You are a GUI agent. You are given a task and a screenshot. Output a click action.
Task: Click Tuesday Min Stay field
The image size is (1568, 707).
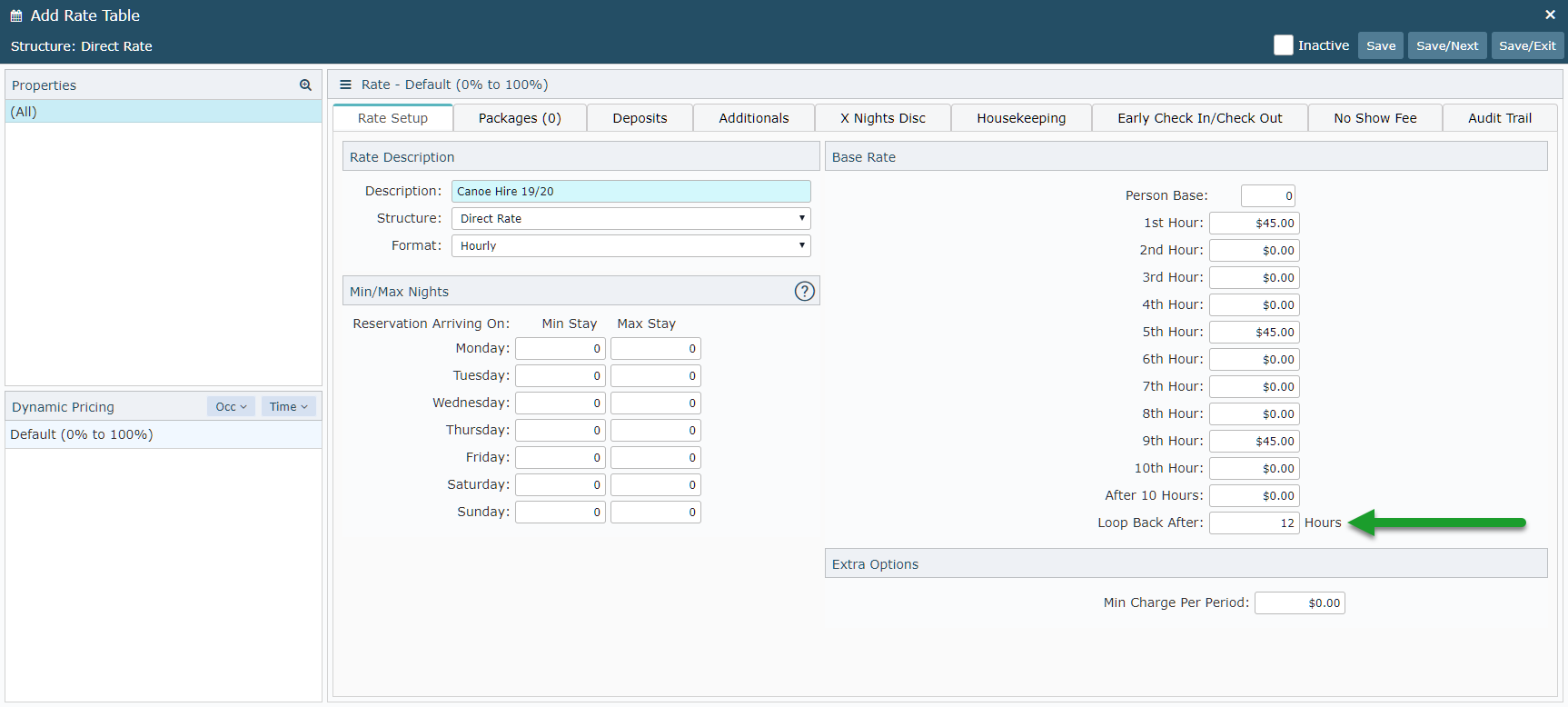(560, 376)
